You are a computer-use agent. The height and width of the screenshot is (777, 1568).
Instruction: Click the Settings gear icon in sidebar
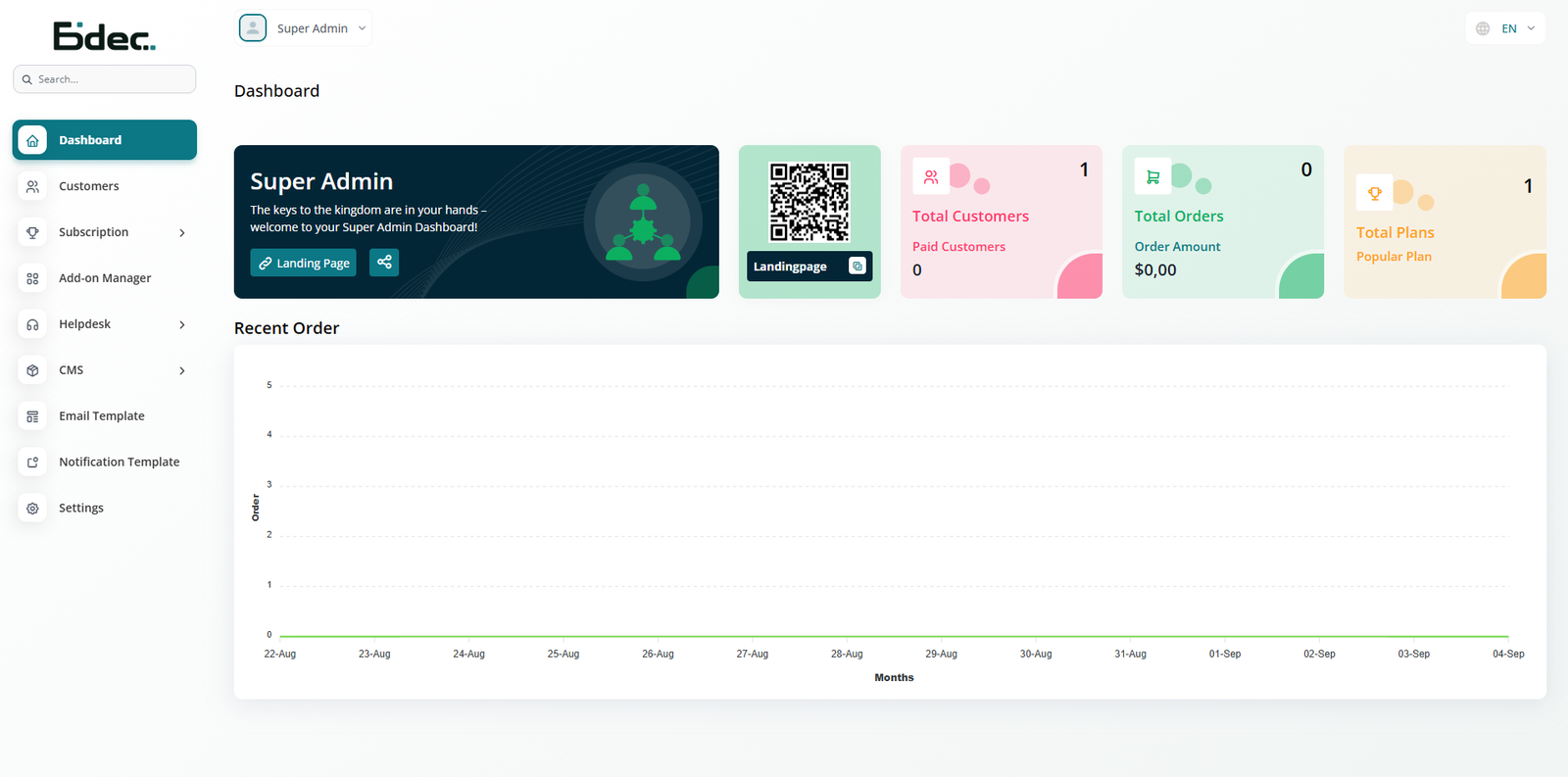tap(32, 509)
